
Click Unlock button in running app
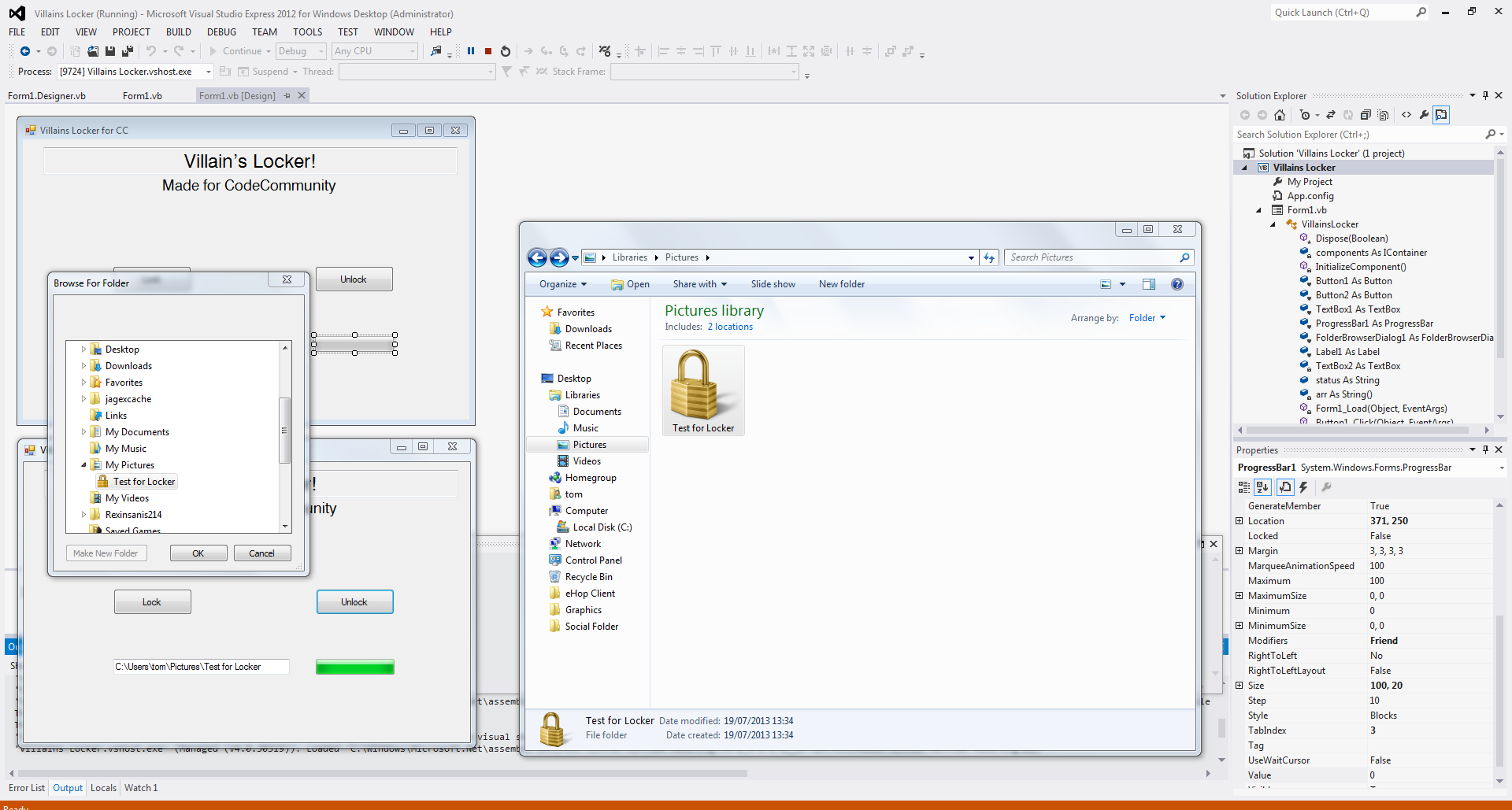(x=354, y=602)
